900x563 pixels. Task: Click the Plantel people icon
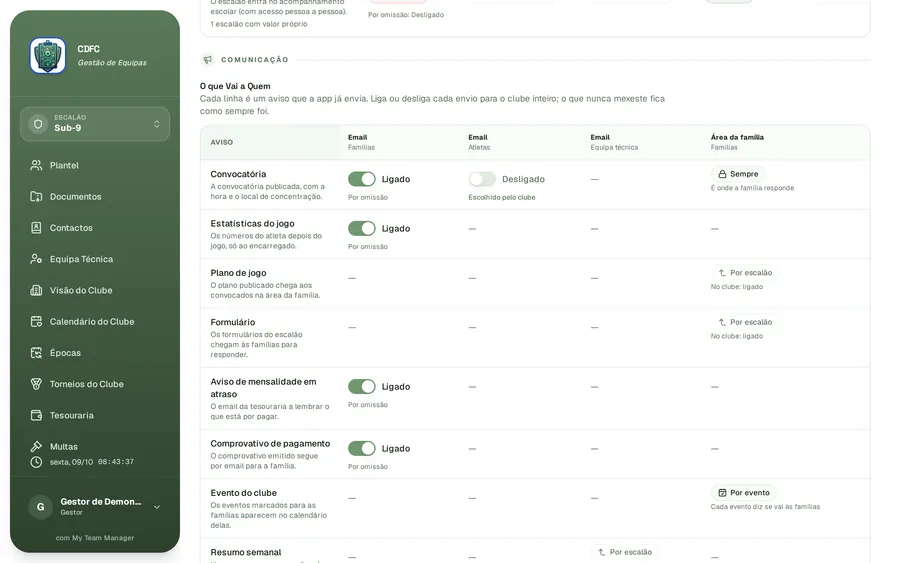pos(36,165)
